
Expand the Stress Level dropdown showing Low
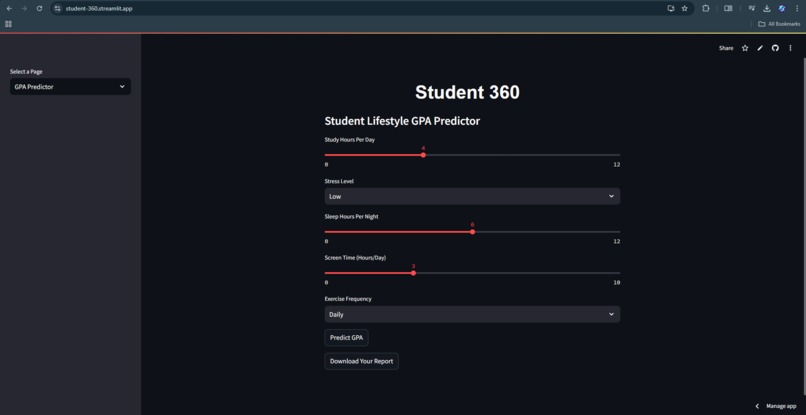[x=472, y=196]
